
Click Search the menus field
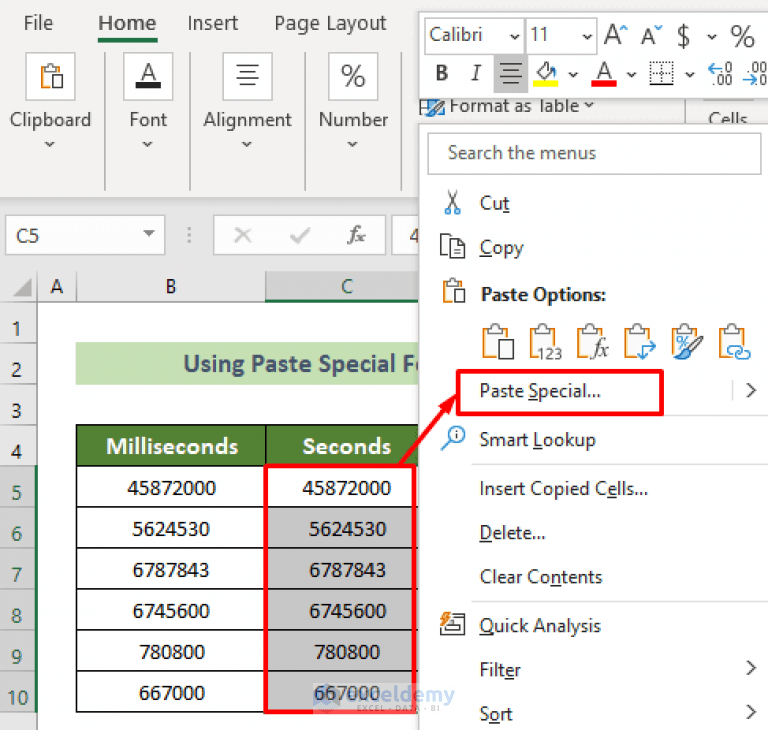pos(594,153)
